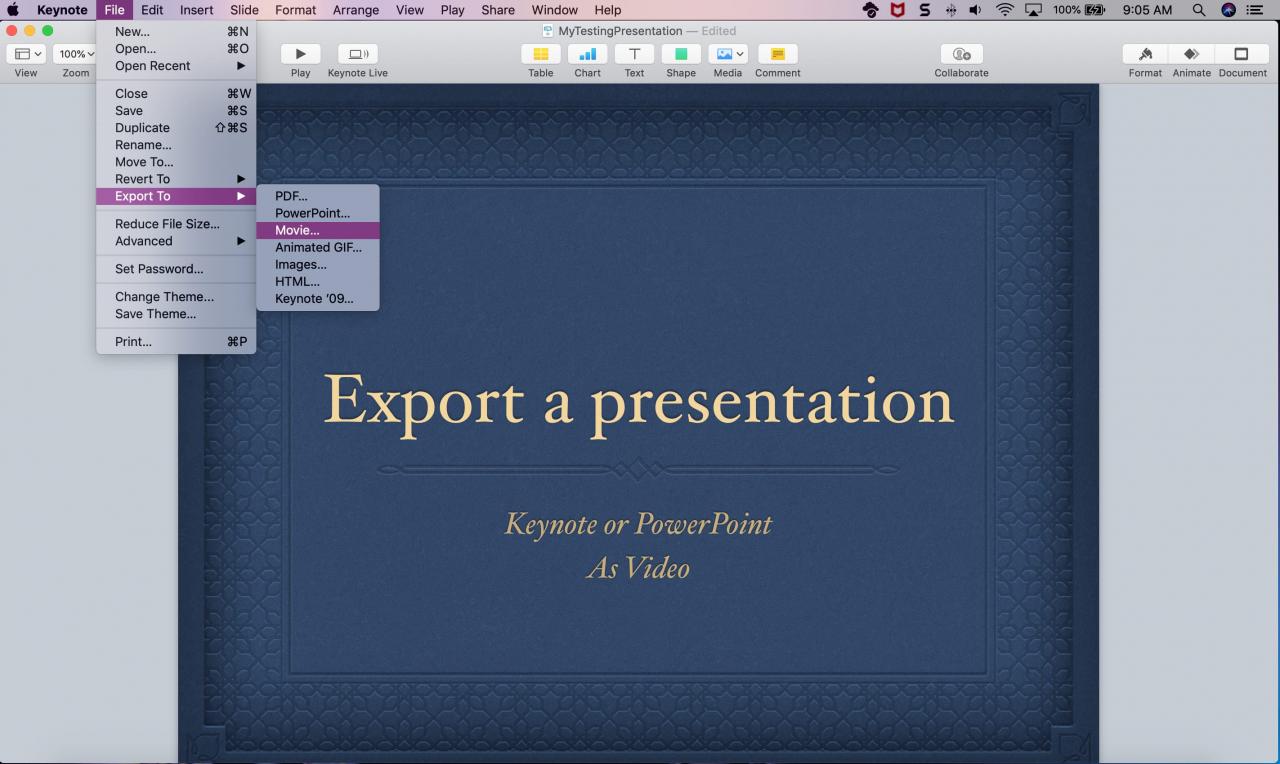The width and height of the screenshot is (1280, 764).
Task: Select Save Theme... menu item
Action: pyautogui.click(x=176, y=314)
